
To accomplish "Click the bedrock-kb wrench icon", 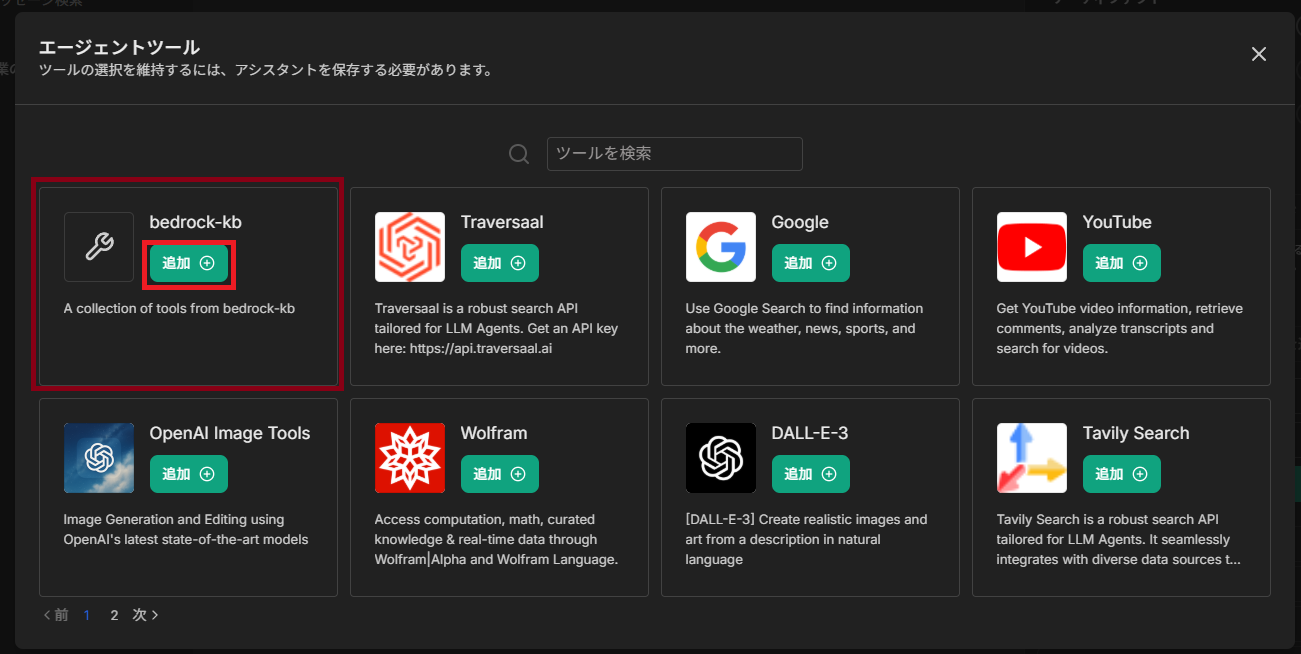I will (99, 247).
